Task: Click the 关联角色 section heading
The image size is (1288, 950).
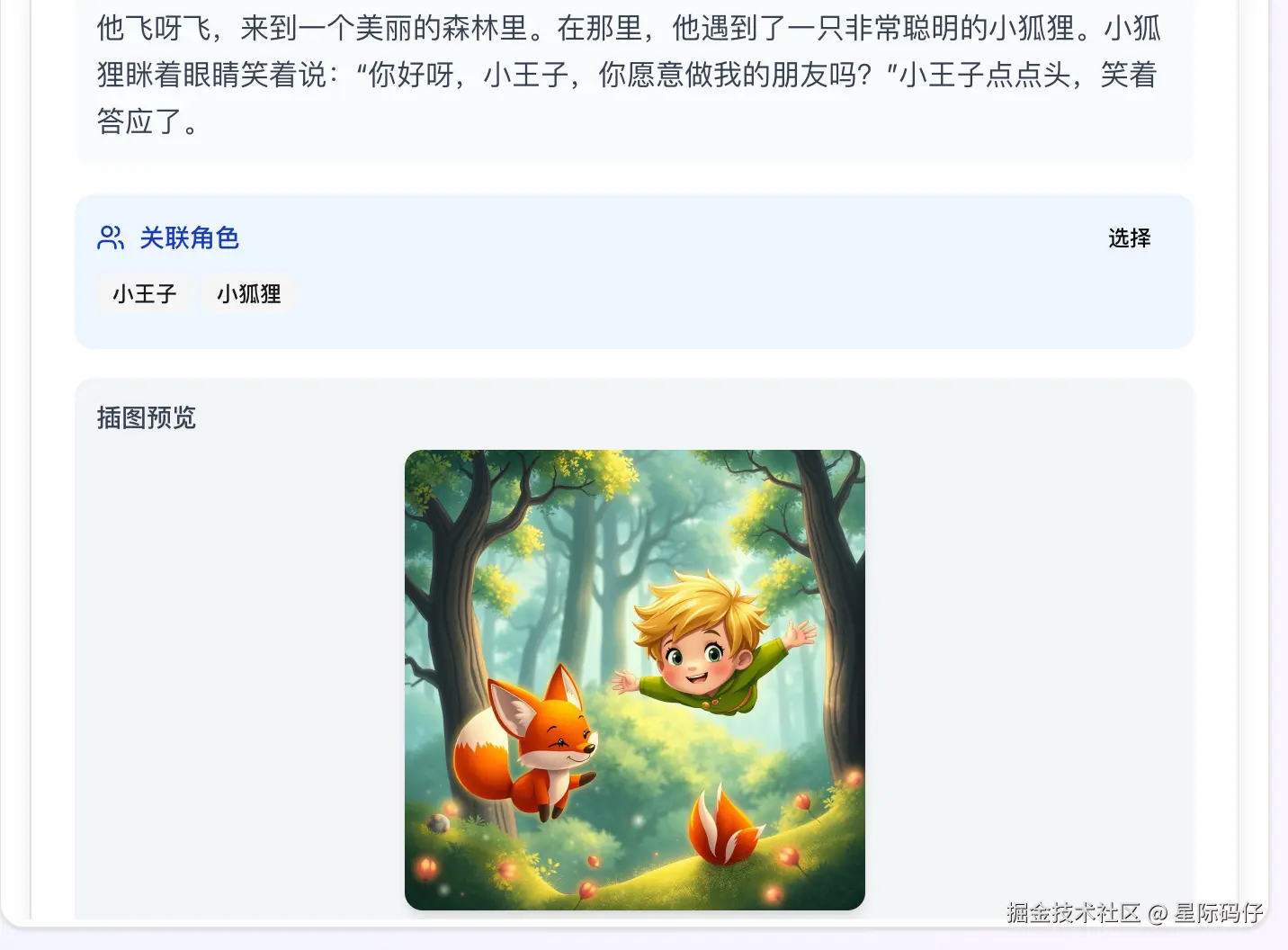Action: click(189, 237)
